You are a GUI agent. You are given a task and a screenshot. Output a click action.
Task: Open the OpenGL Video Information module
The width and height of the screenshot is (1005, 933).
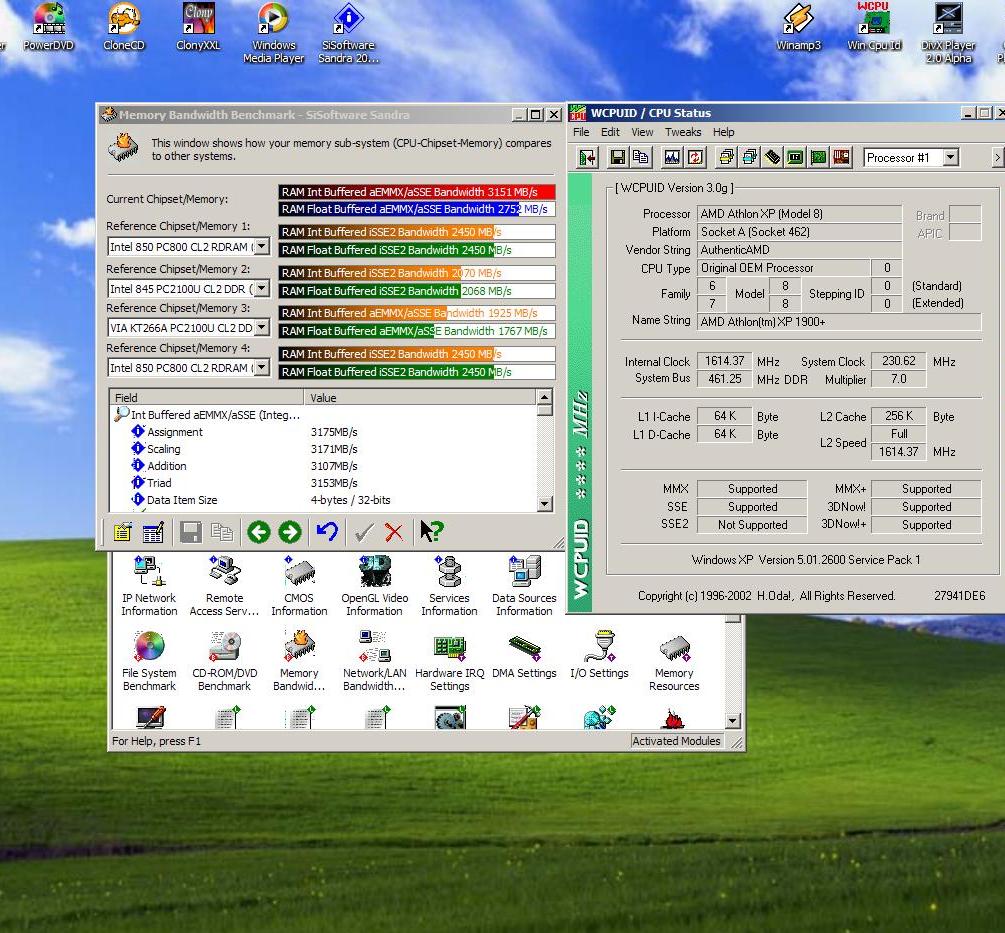pyautogui.click(x=374, y=586)
